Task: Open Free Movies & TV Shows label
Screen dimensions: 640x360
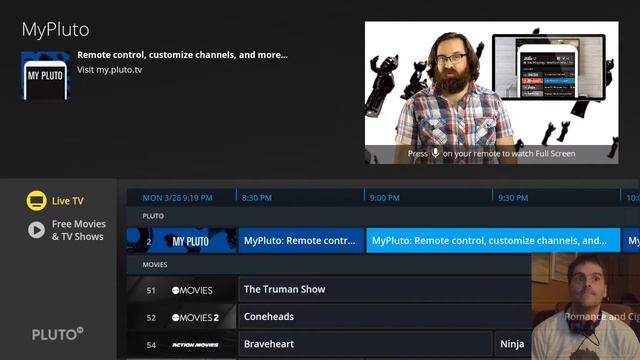Action: (x=78, y=230)
